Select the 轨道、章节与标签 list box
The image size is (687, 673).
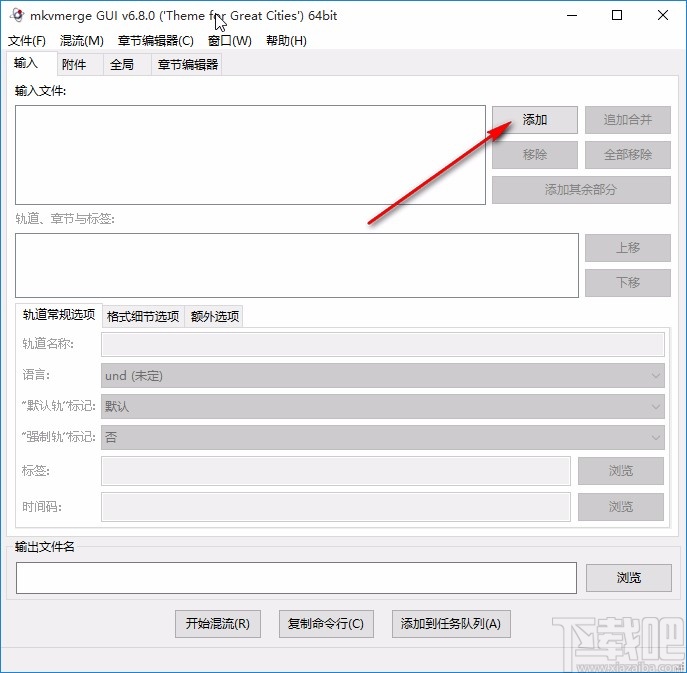coord(297,265)
